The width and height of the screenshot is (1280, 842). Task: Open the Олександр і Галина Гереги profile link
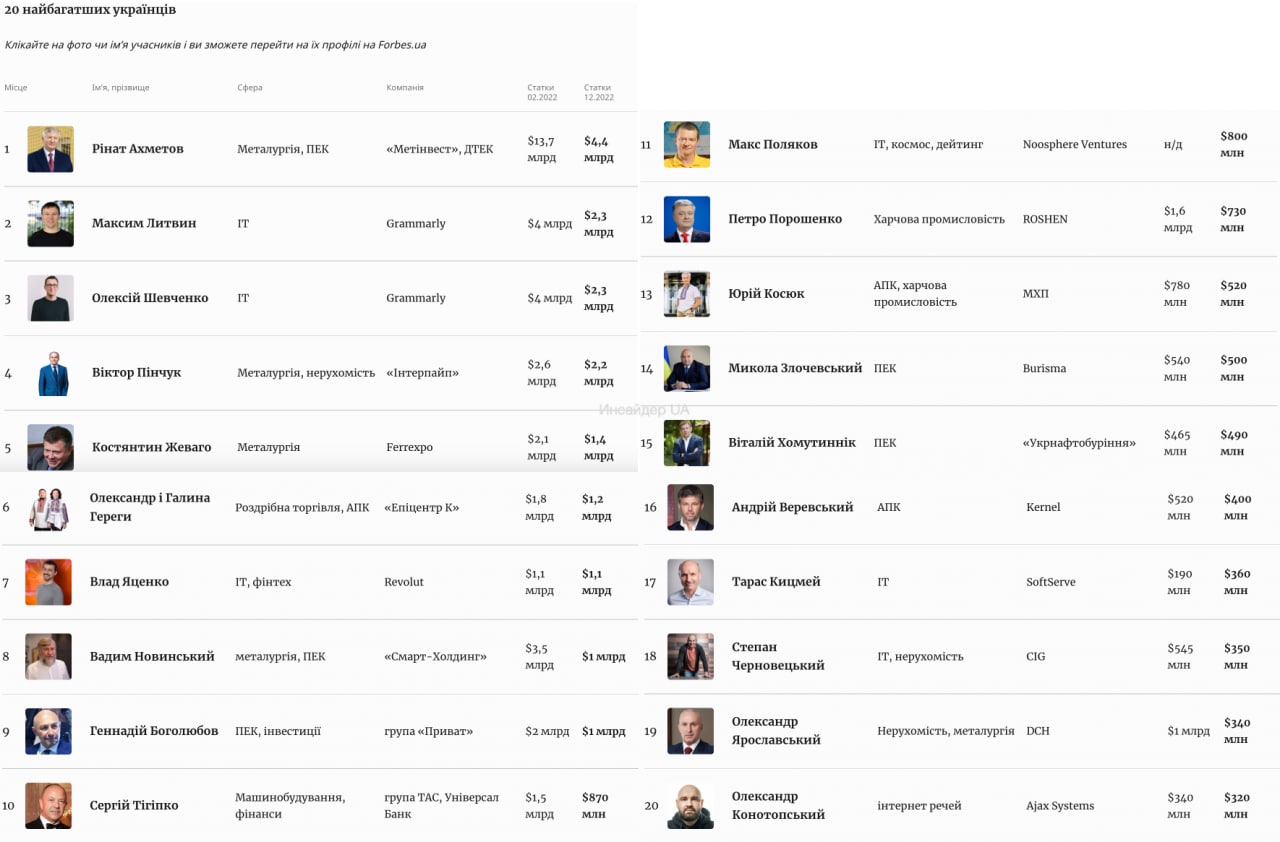[x=150, y=507]
